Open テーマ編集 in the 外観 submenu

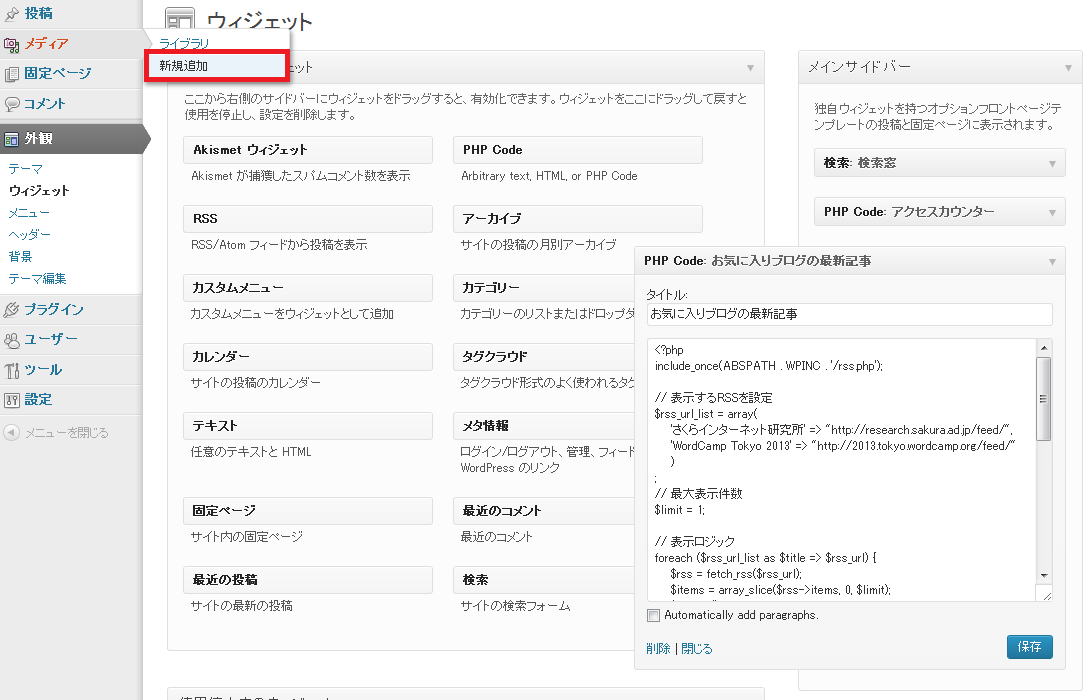point(37,279)
